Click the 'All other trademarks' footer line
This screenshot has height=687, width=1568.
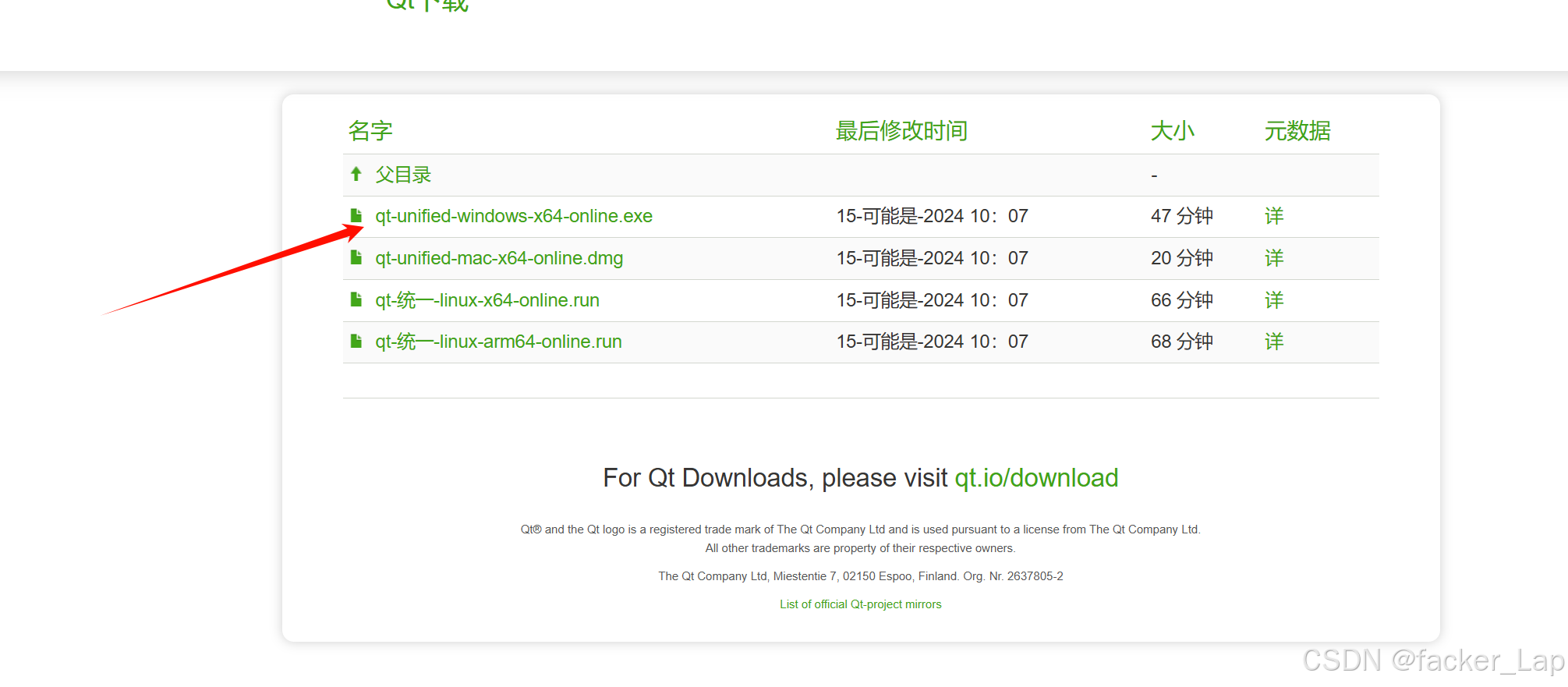(x=861, y=548)
